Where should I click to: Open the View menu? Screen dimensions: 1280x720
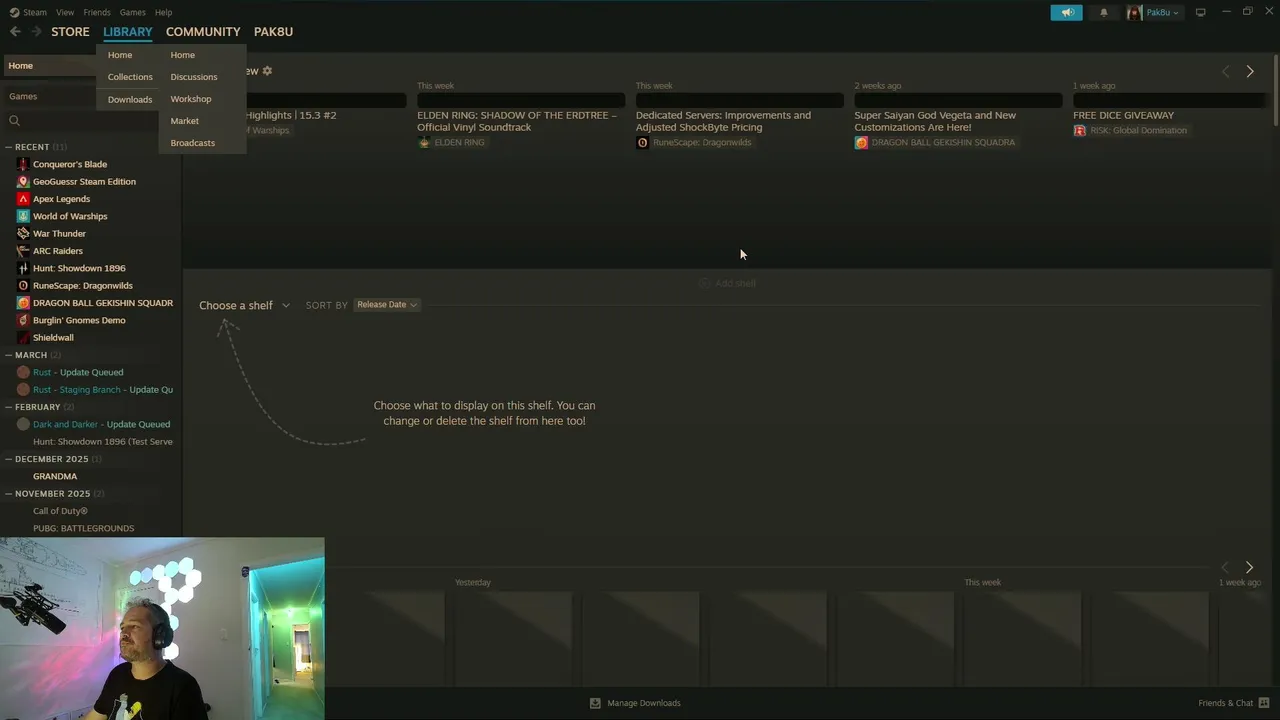65,12
